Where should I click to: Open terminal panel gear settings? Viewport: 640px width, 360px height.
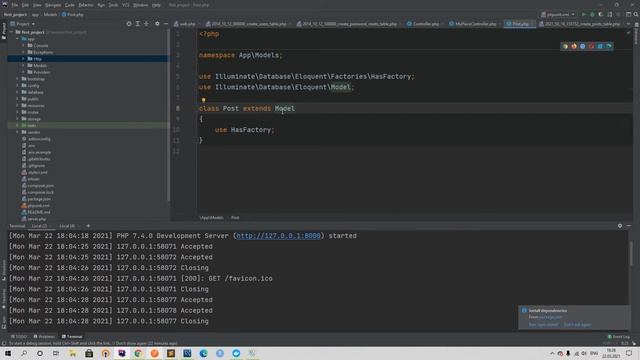620,226
